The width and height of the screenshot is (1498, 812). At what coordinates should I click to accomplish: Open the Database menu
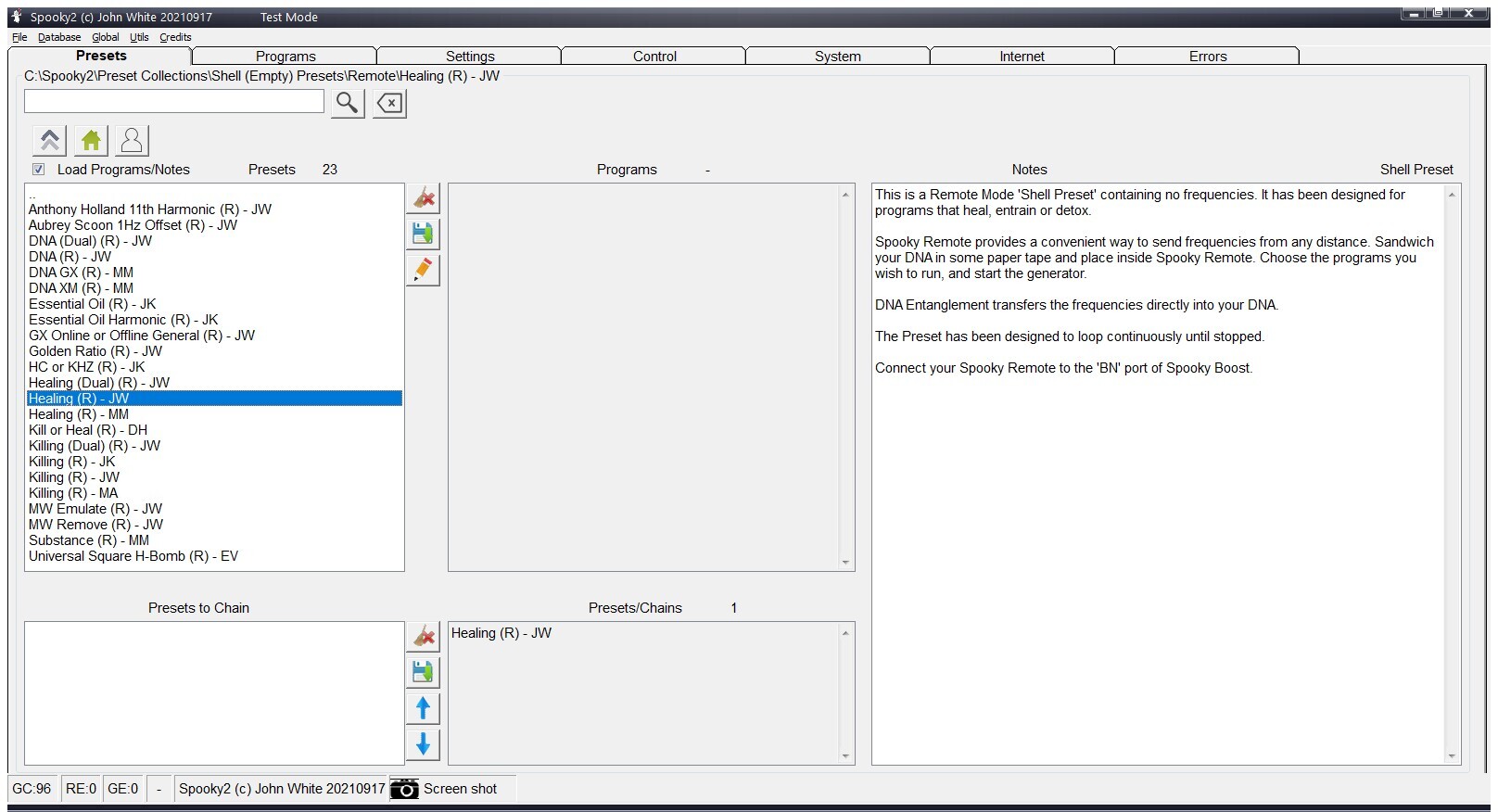pos(59,37)
